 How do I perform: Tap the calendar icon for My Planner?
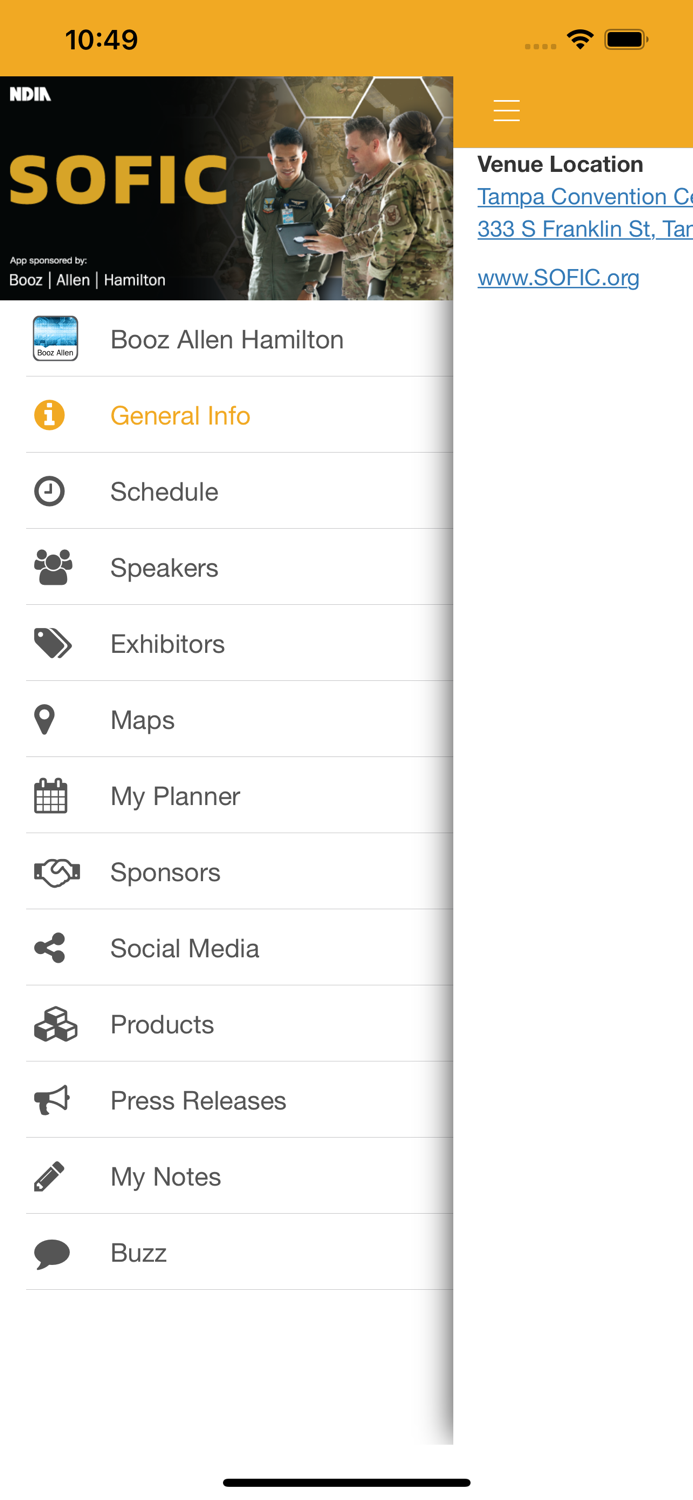pyautogui.click(x=50, y=796)
